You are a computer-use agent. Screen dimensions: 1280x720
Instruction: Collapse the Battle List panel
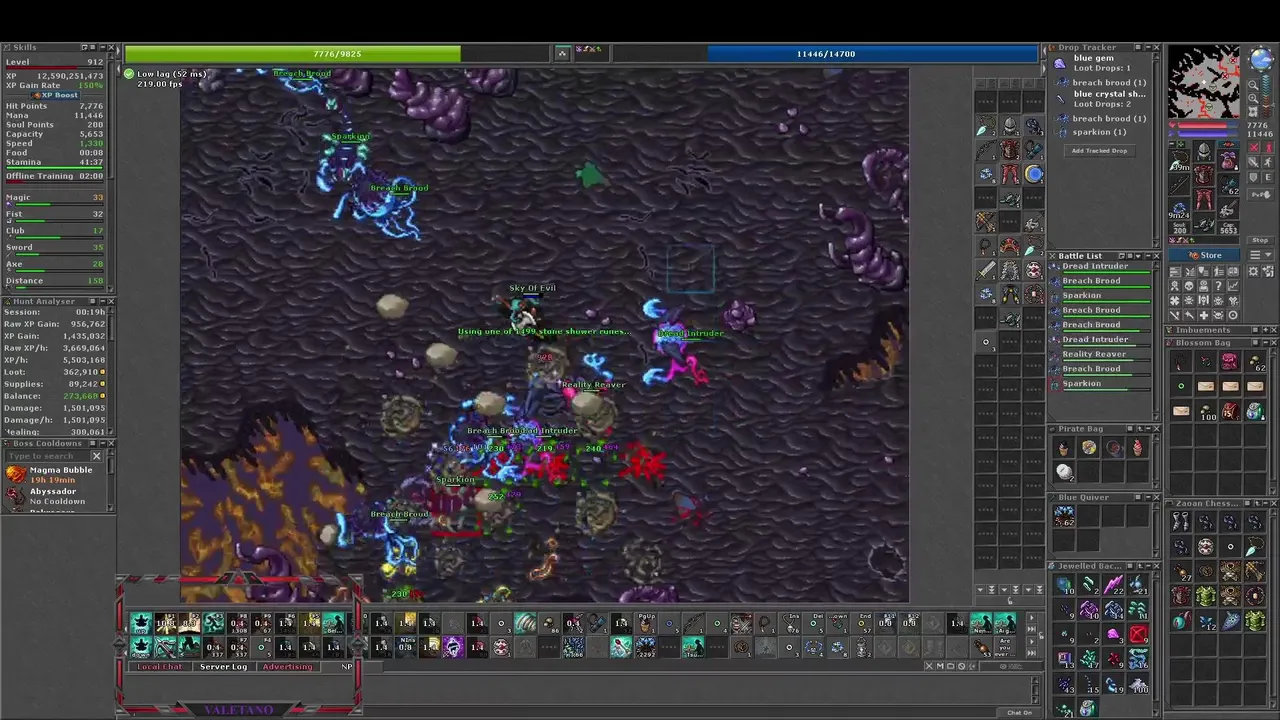point(1148,256)
